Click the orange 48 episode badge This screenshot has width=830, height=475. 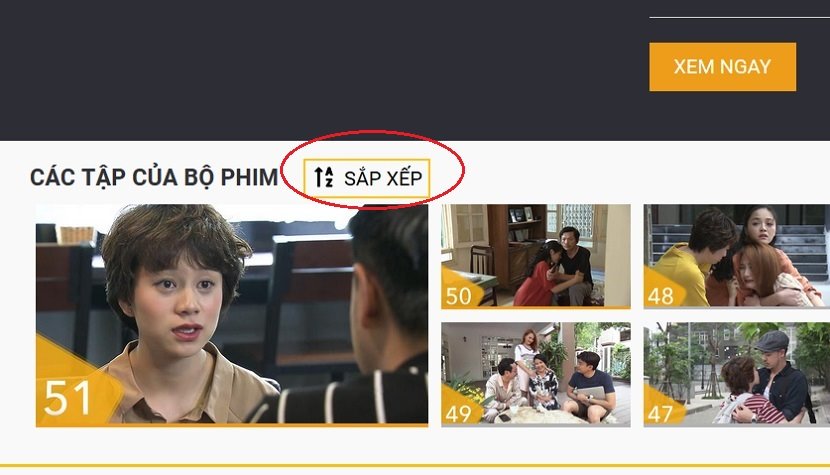point(662,295)
